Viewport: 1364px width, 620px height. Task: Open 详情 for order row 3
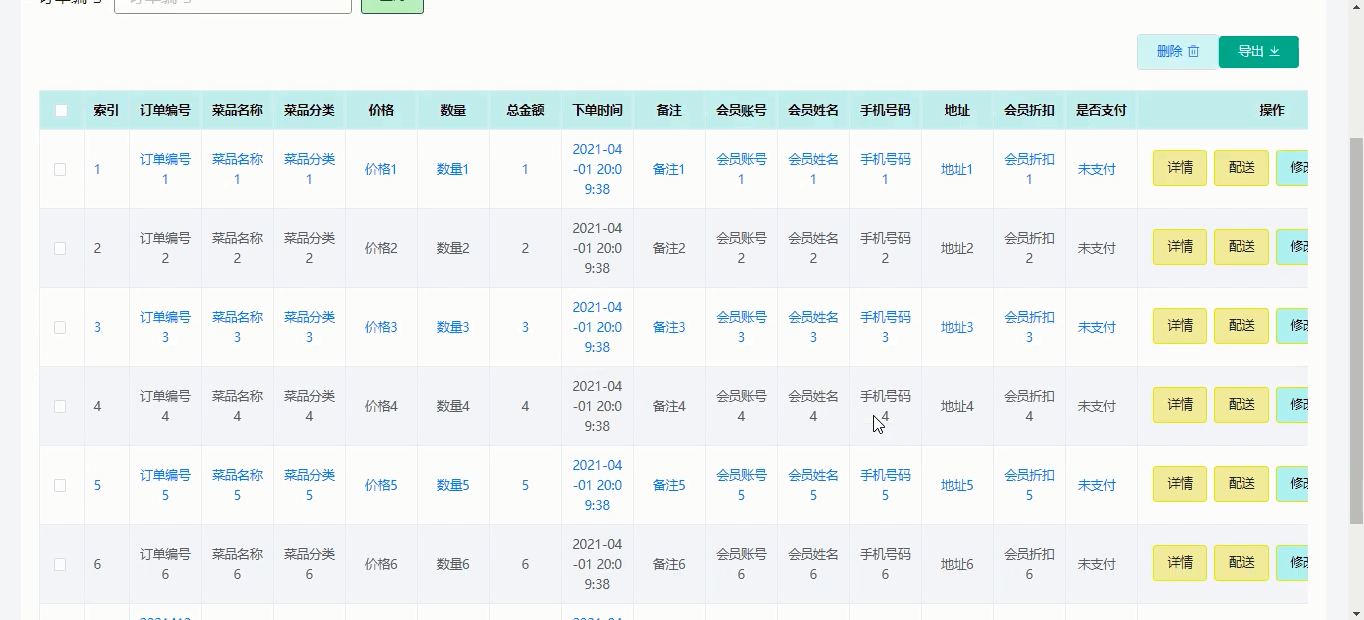click(x=1180, y=326)
